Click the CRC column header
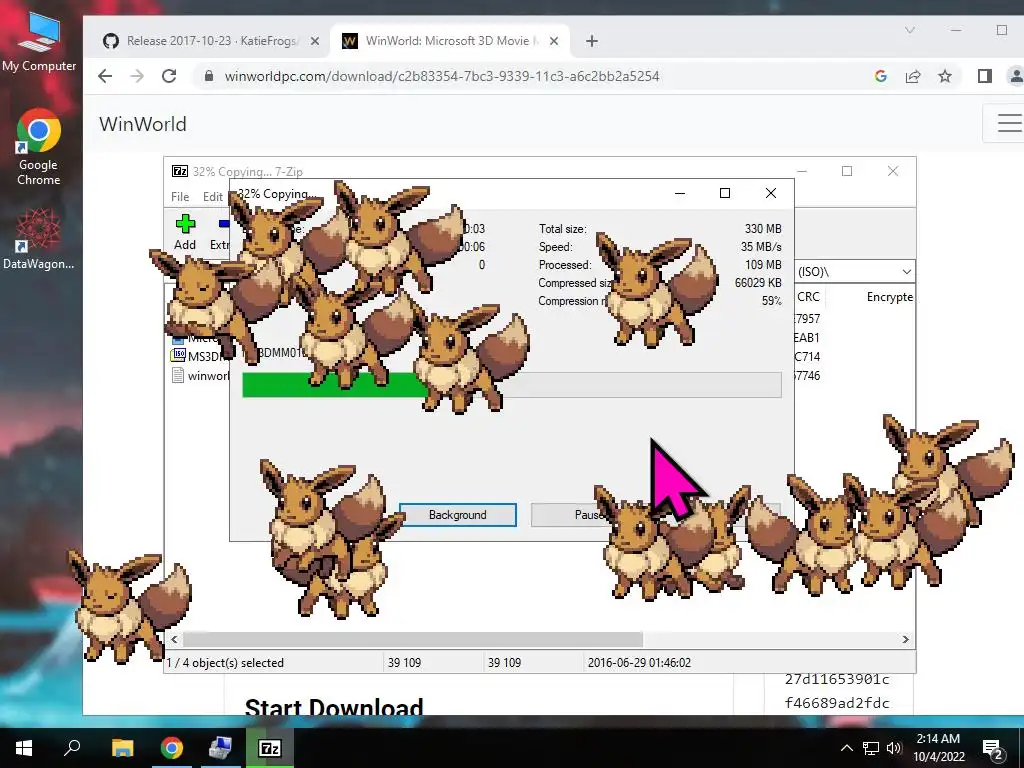The height and width of the screenshot is (768, 1024). tap(808, 296)
